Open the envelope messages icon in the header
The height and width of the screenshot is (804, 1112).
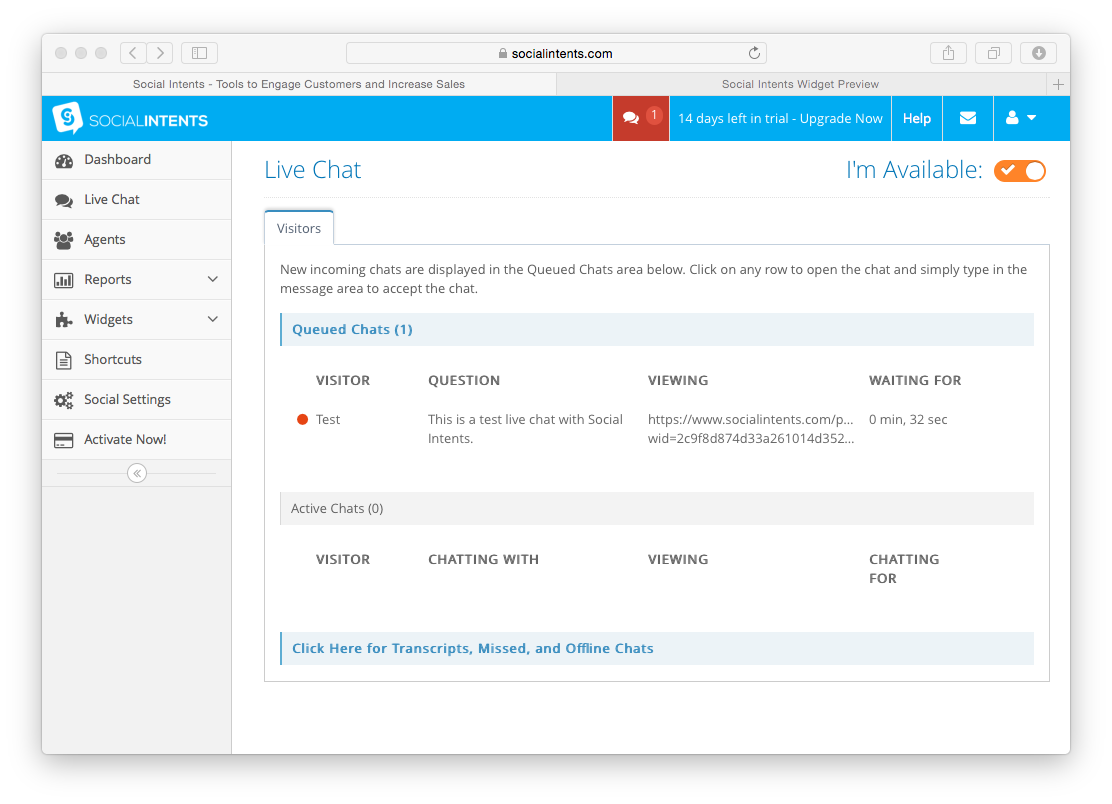967,118
